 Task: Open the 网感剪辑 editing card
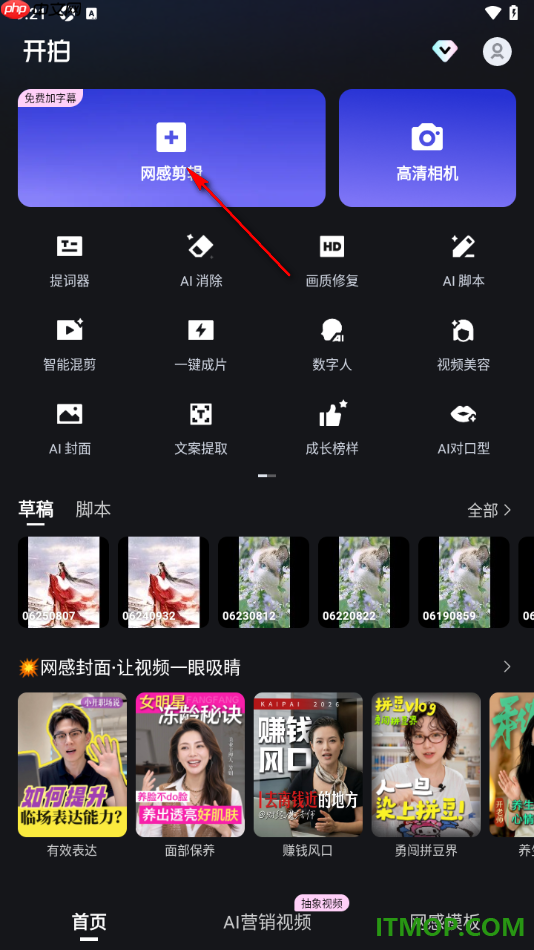172,148
